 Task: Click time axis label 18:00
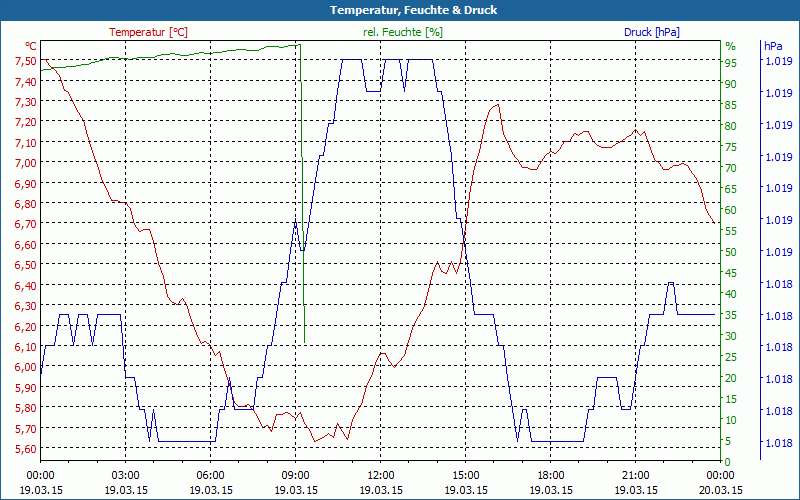point(551,476)
